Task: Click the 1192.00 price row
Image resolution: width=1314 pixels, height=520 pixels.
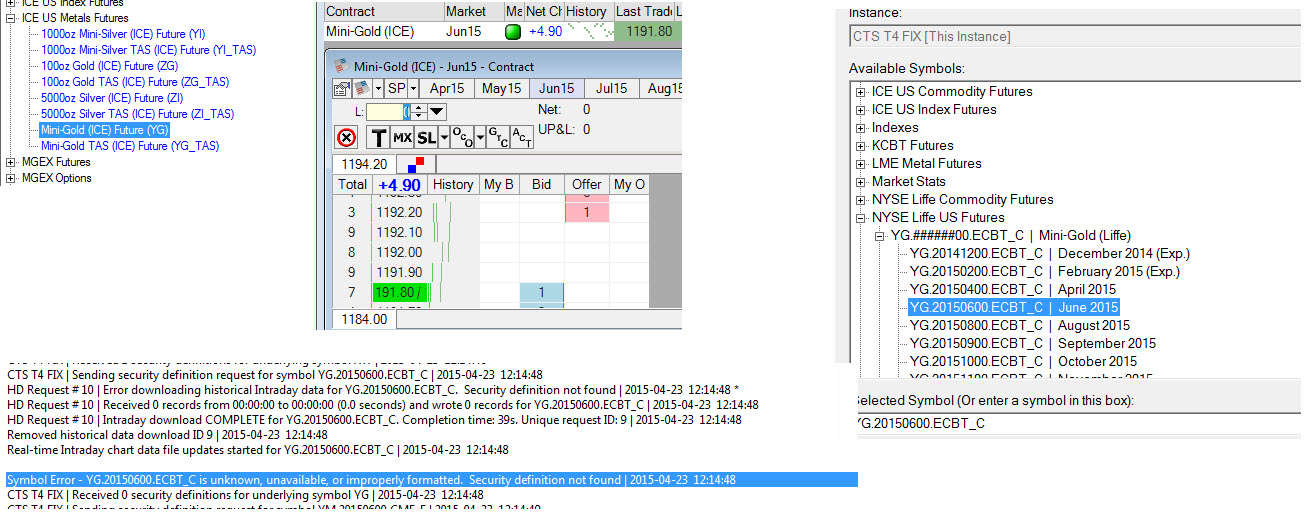Action: [399, 252]
